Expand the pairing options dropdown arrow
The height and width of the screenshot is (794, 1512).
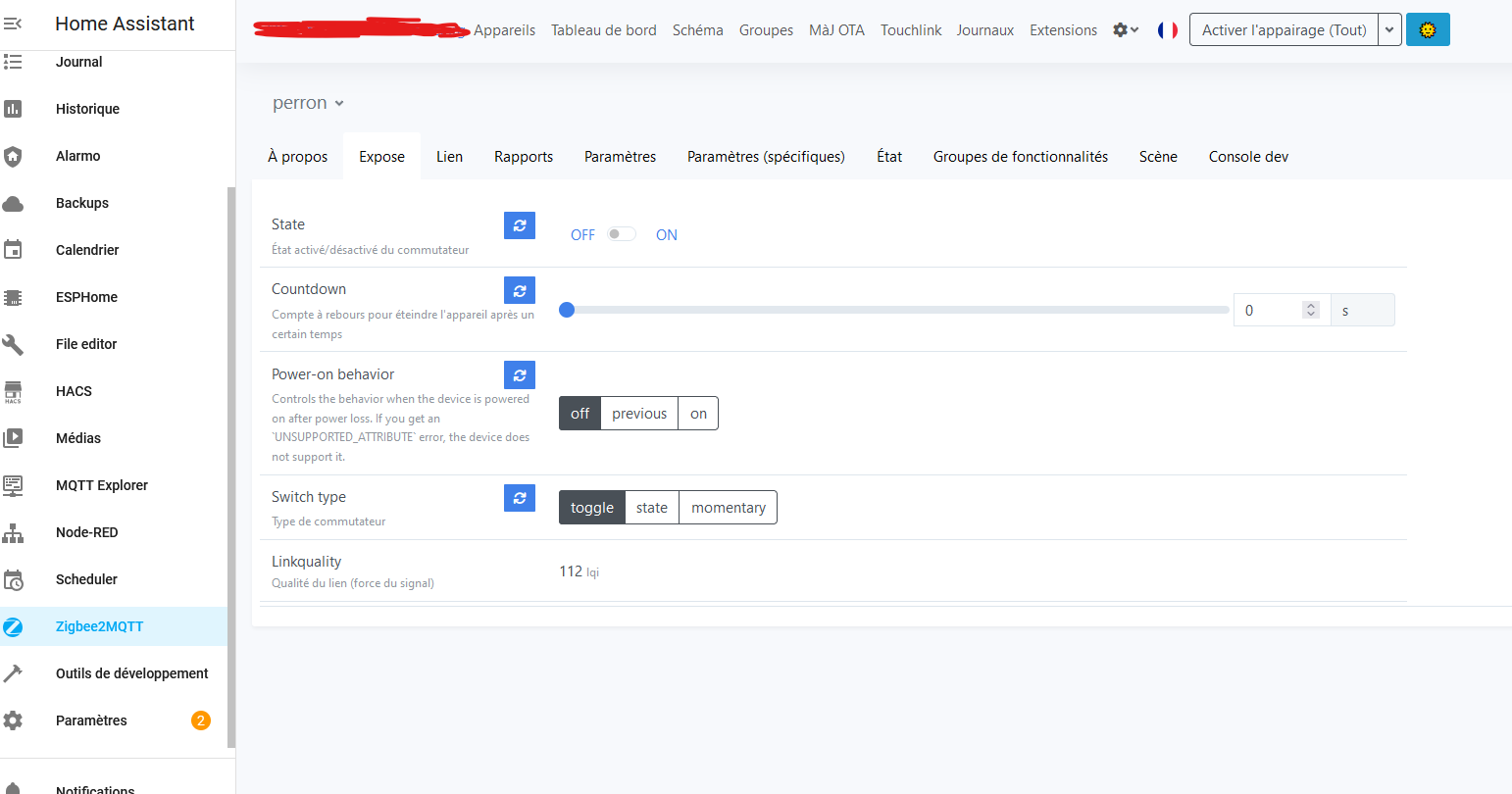click(1389, 30)
